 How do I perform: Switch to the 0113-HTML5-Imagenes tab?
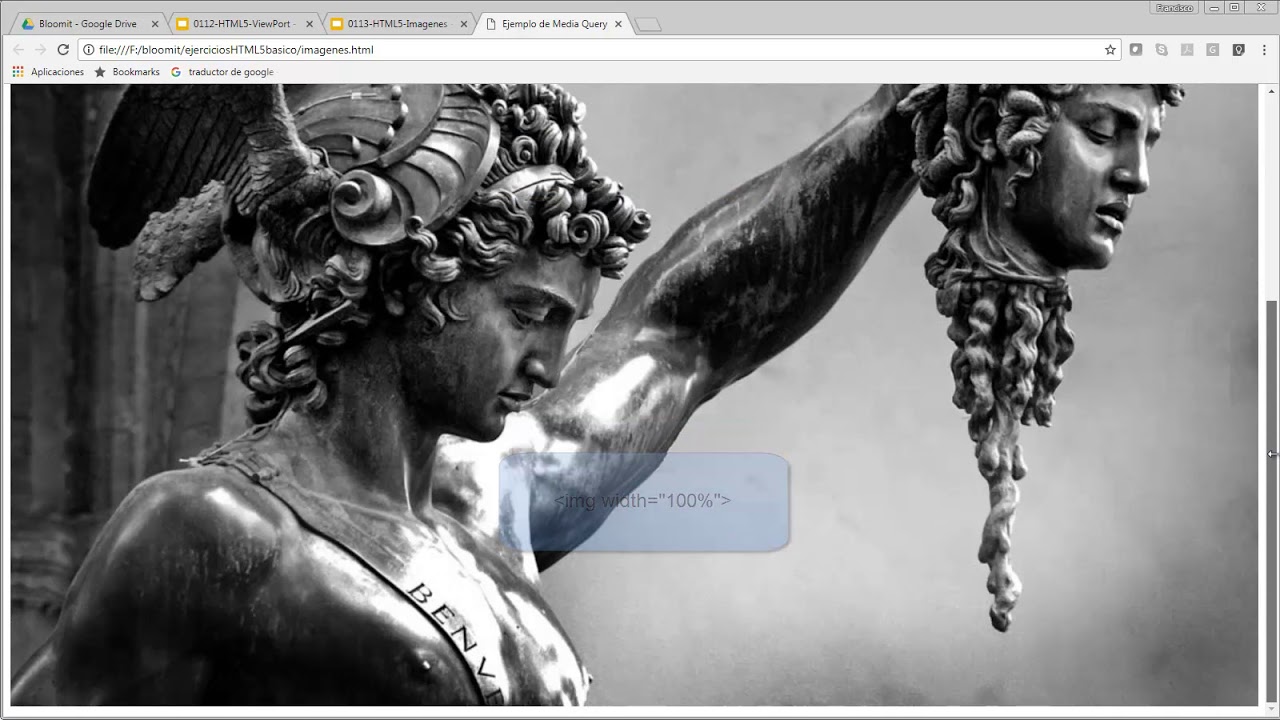pyautogui.click(x=398, y=24)
